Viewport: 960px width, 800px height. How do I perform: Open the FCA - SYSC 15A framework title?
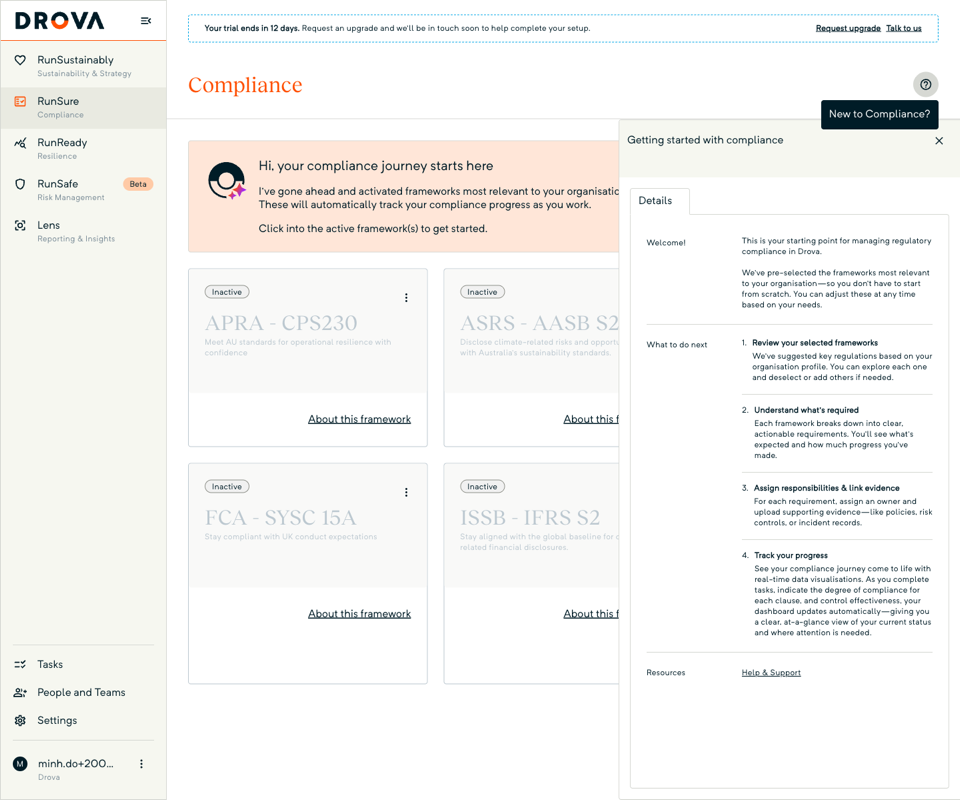coord(280,518)
